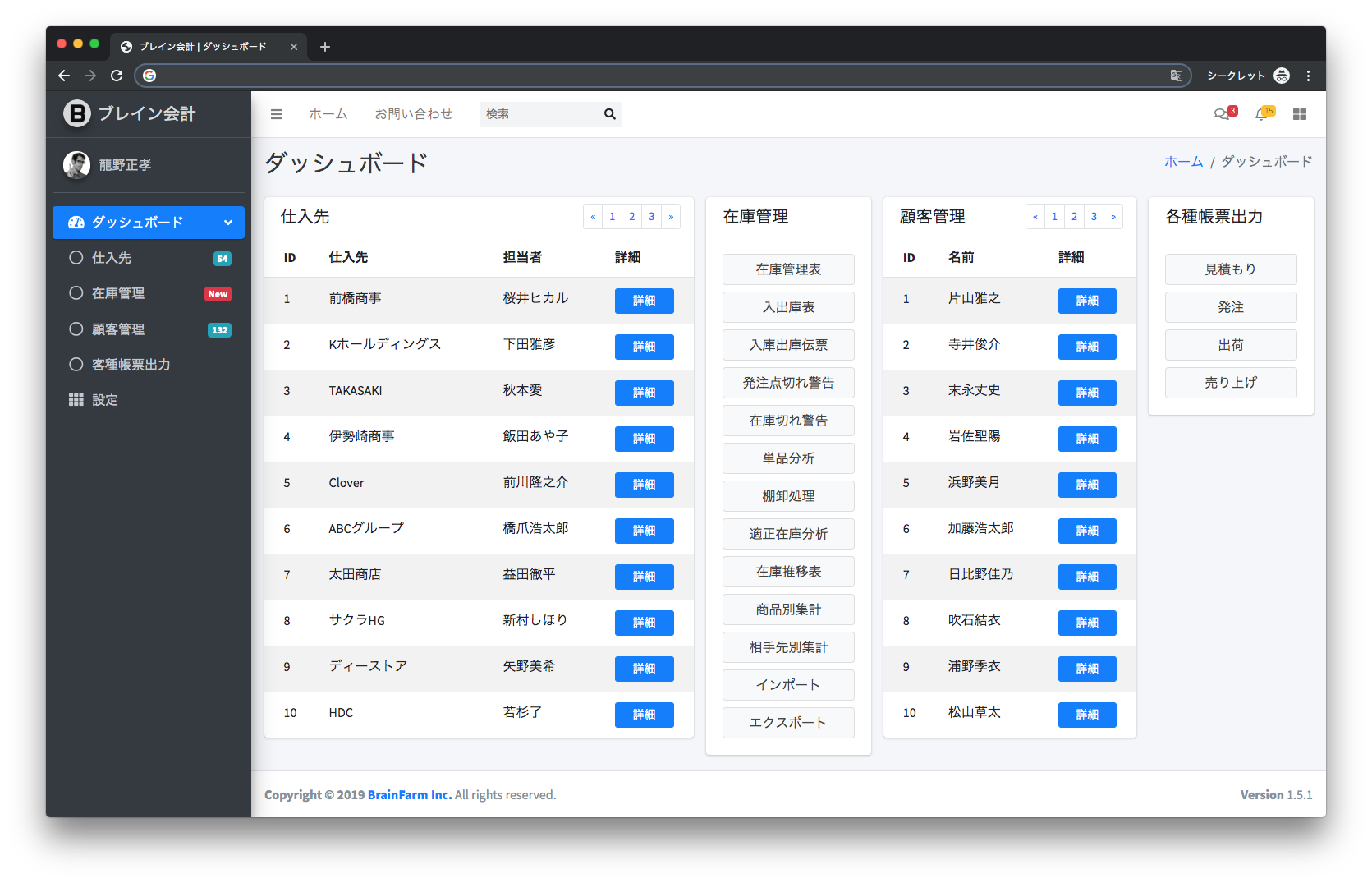Select page 2 in 仕入先 pagination

coord(632,217)
